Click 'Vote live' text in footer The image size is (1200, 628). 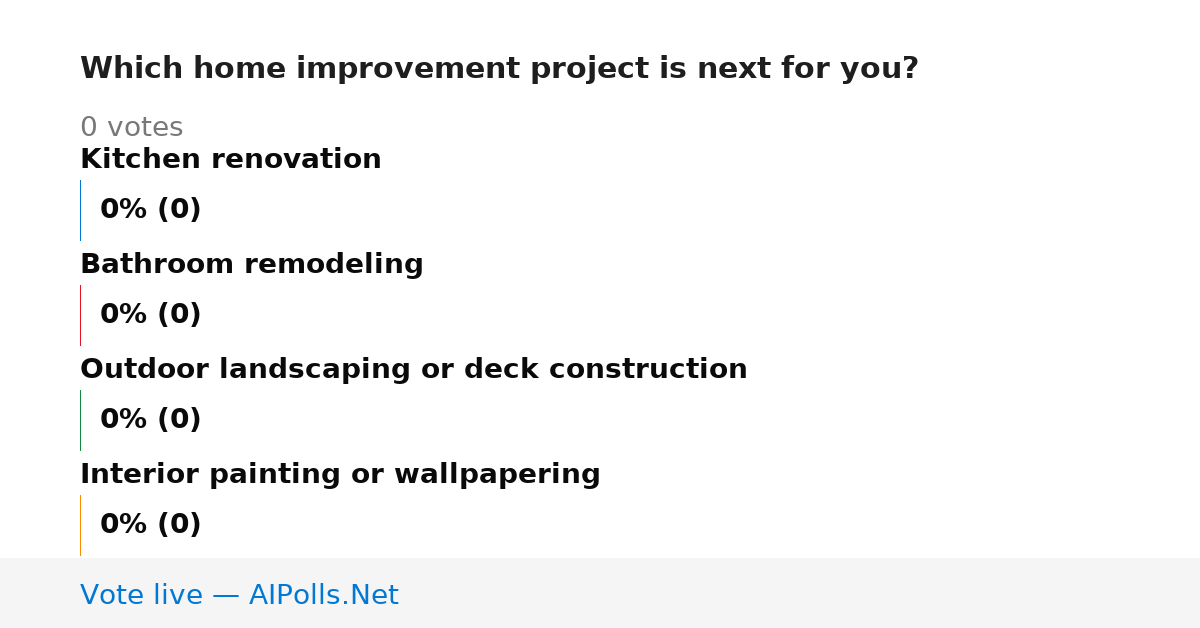coord(141,595)
